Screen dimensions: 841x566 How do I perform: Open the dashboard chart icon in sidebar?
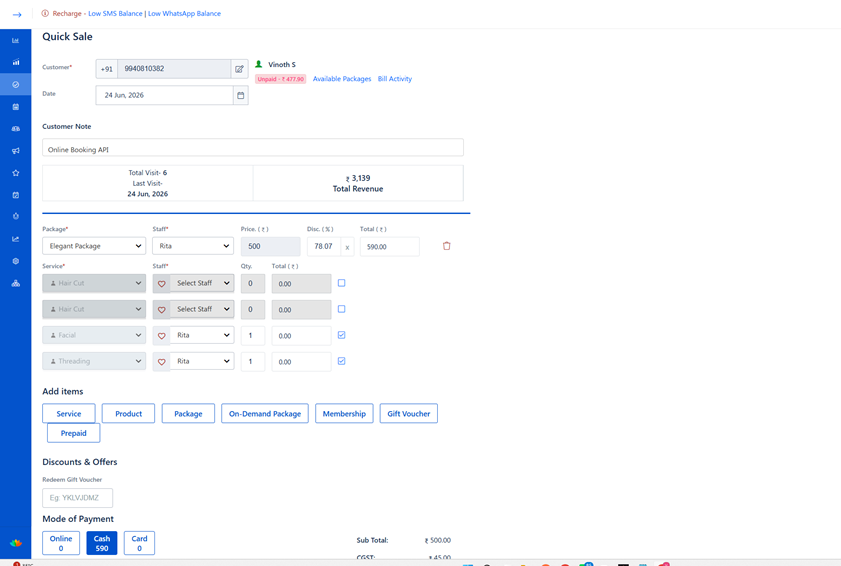pos(16,40)
